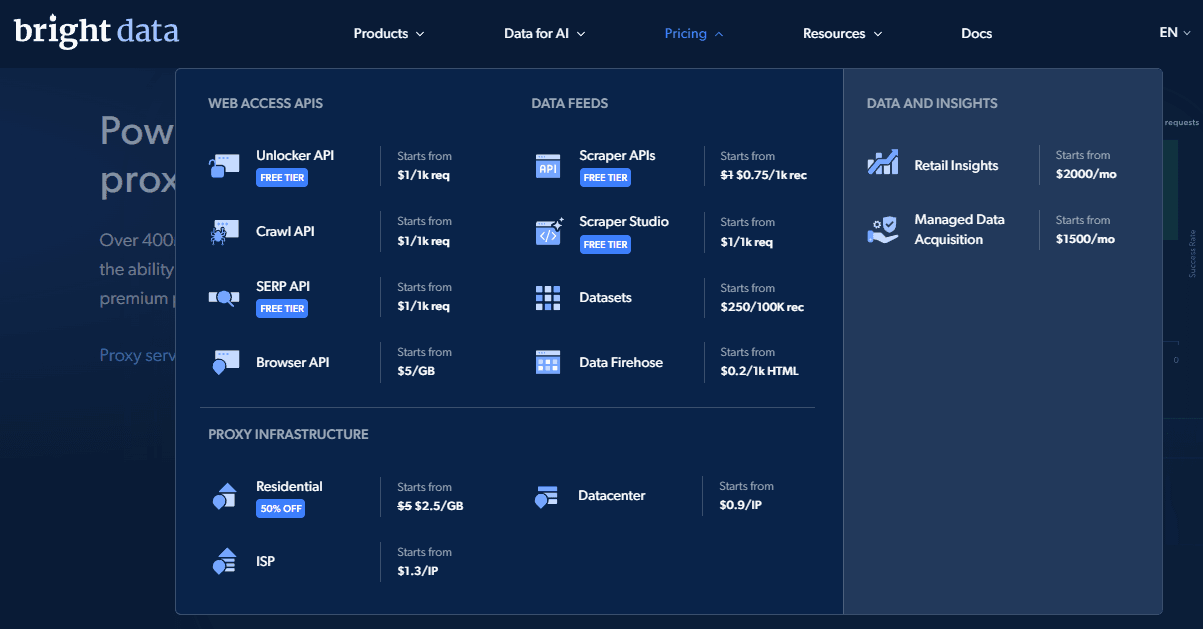
Task: Click the Unlocker API icon
Action: pos(224,166)
